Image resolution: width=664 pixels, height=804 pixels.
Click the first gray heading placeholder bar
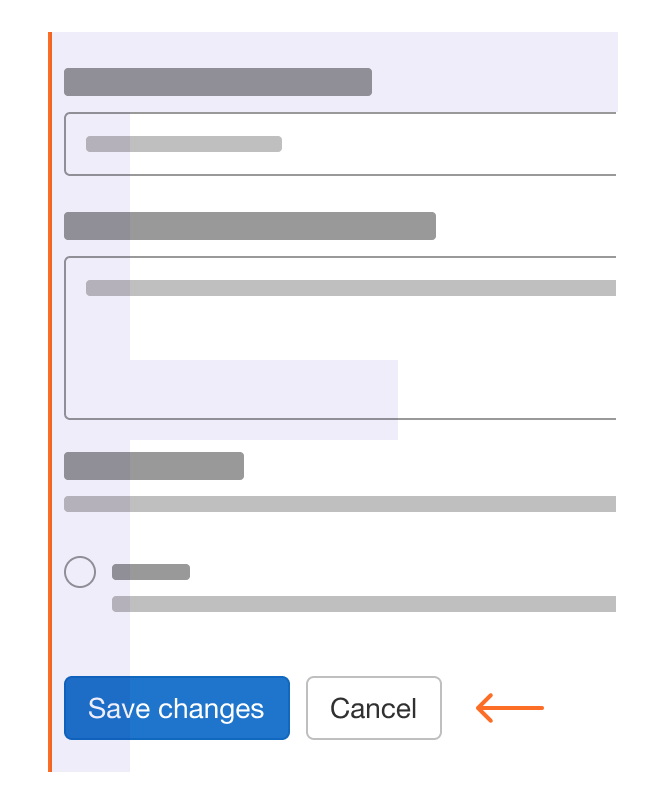pyautogui.click(x=218, y=81)
